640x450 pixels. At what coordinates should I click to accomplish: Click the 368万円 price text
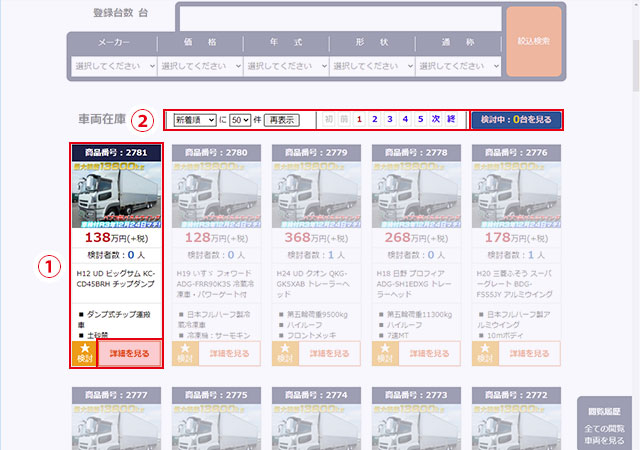pyautogui.click(x=316, y=238)
